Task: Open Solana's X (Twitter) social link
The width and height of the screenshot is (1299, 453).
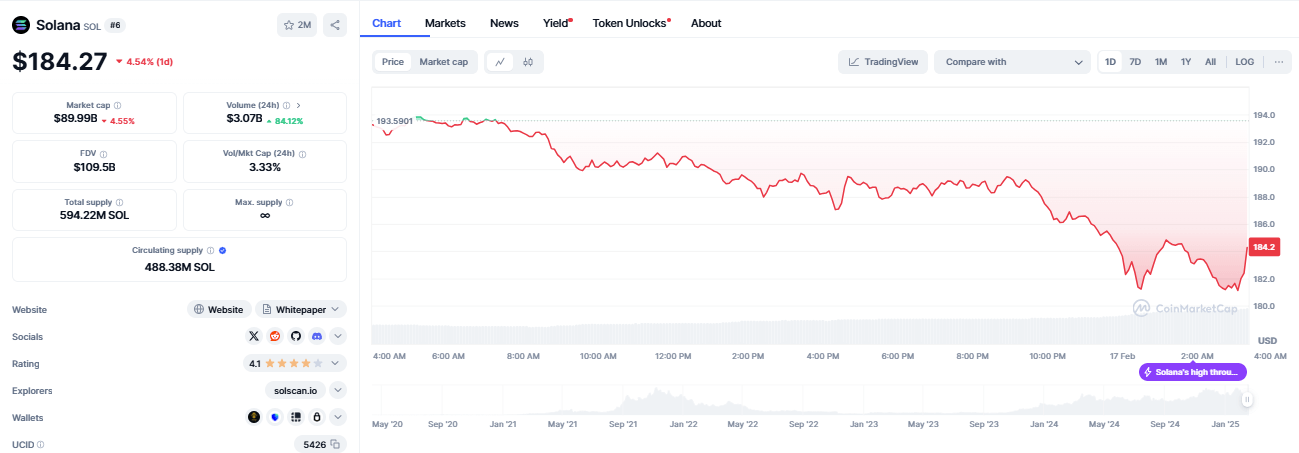Action: (x=253, y=337)
